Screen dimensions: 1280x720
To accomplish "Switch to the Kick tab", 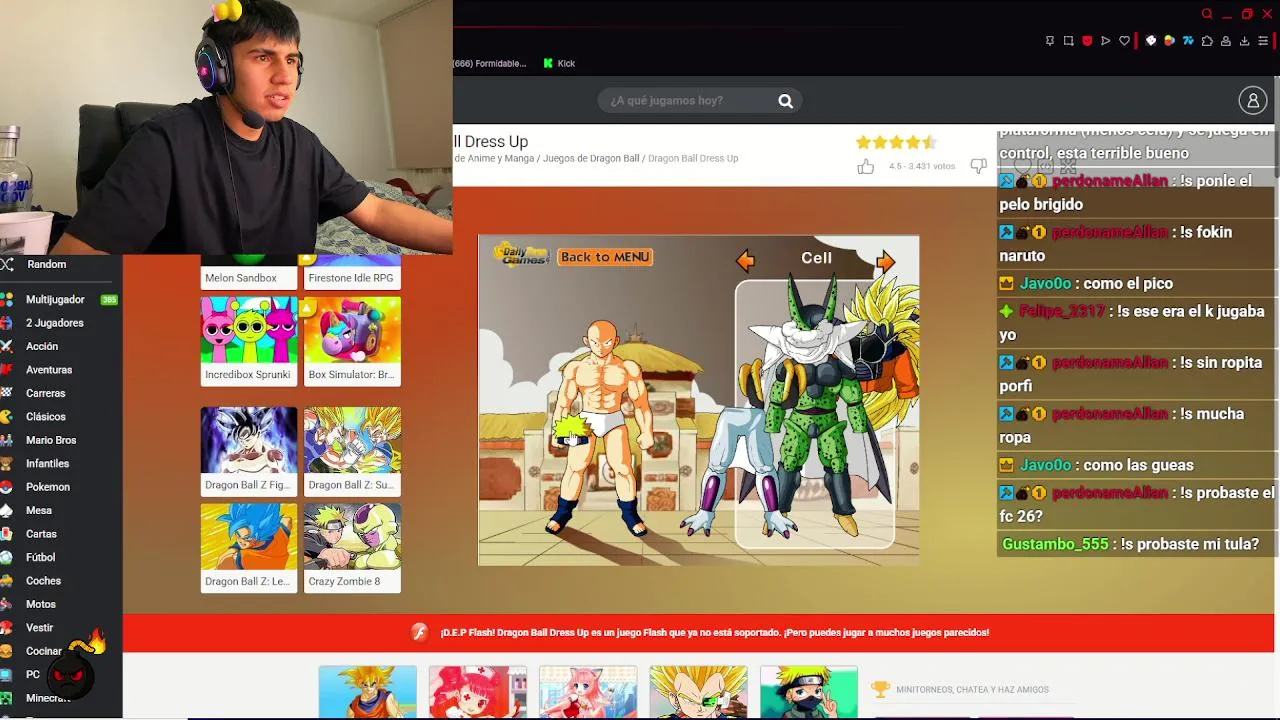I will point(559,63).
